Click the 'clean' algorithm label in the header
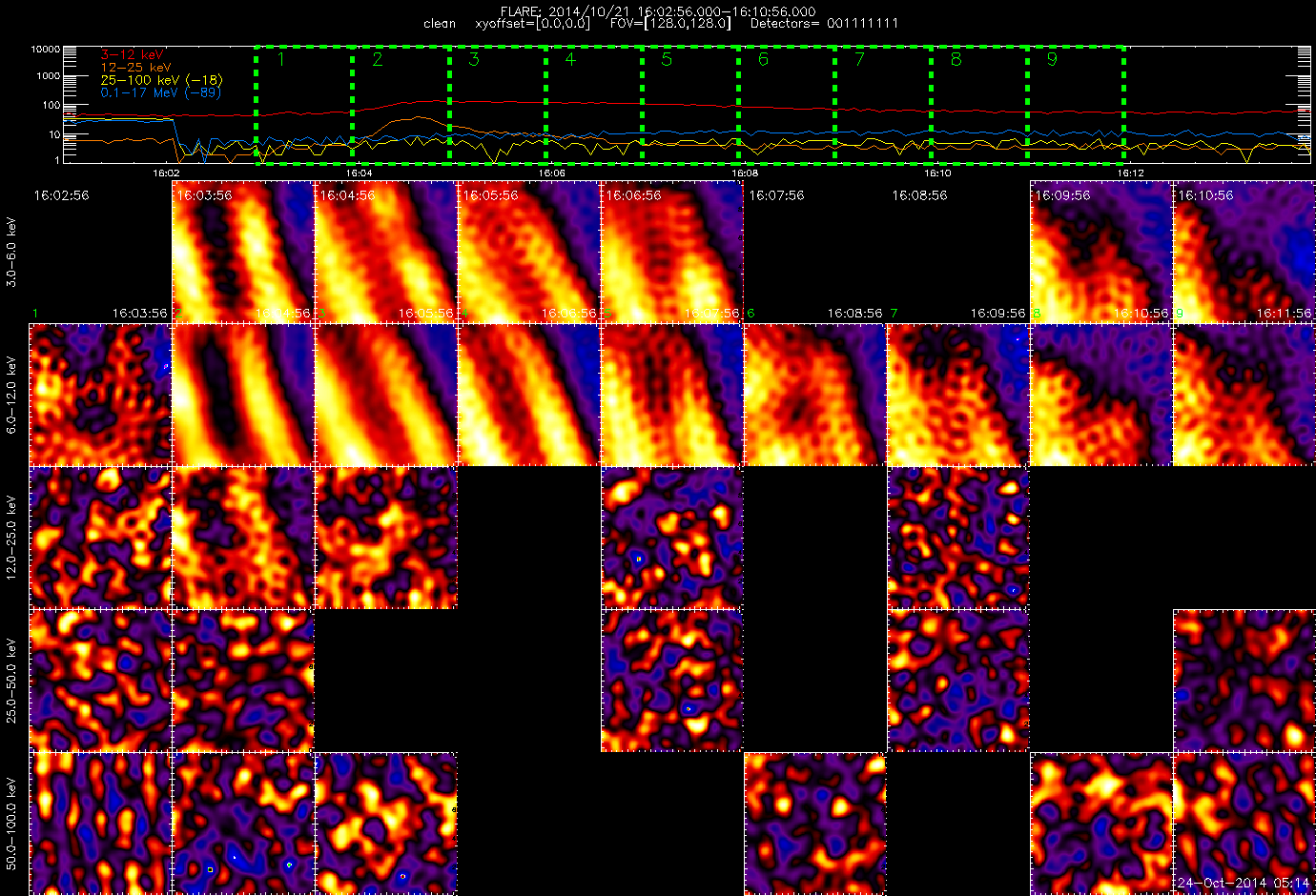Screen dimensions: 1316x896 click(440, 23)
